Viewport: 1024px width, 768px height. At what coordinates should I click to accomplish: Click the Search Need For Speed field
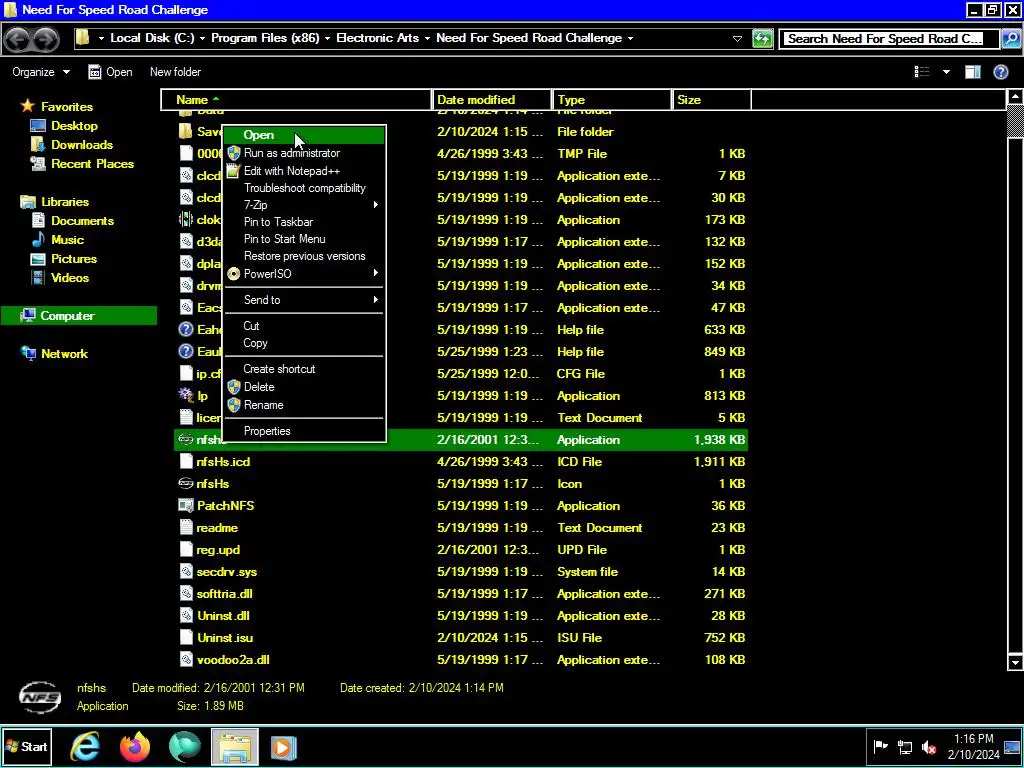point(889,39)
